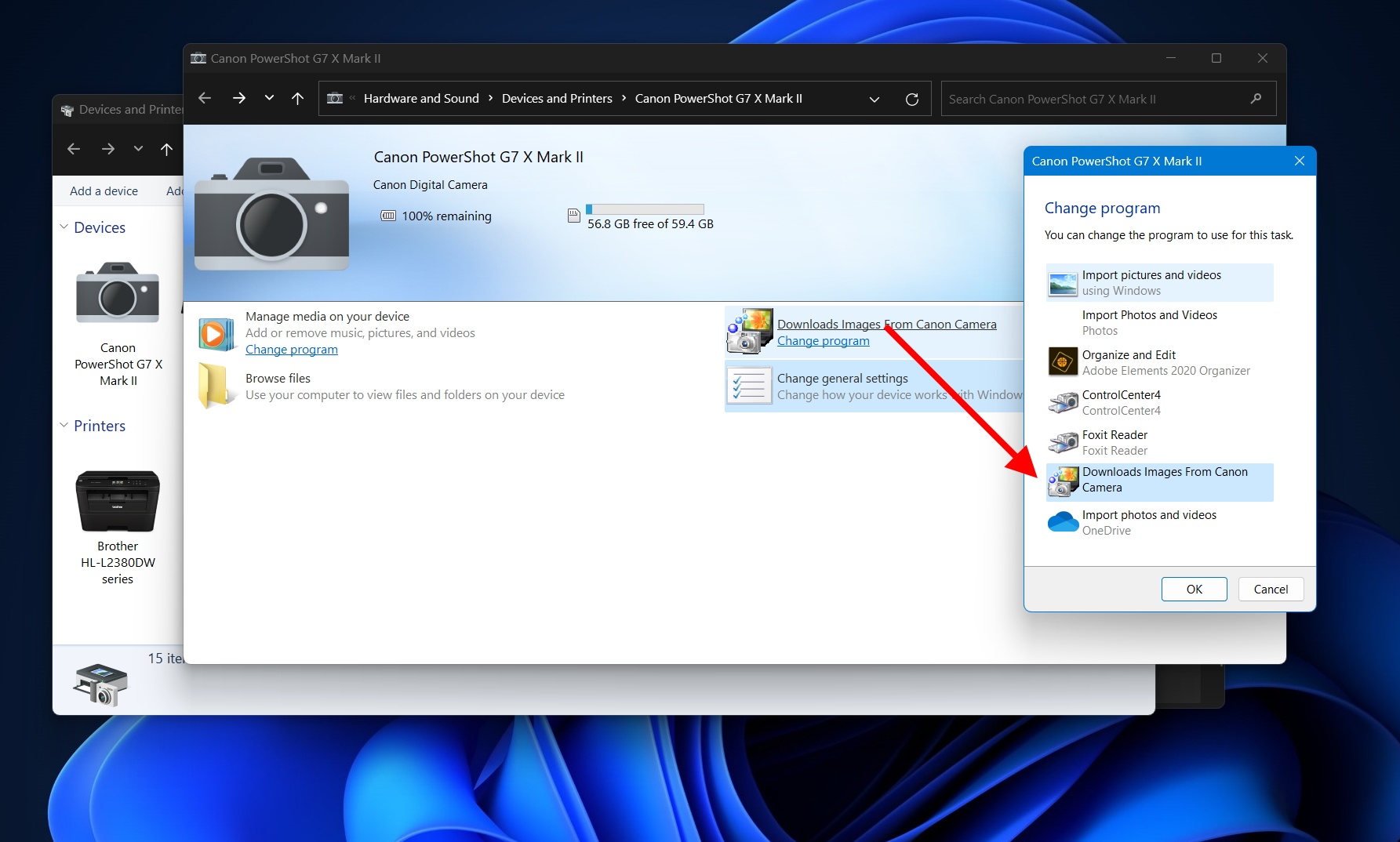The image size is (1400, 842).
Task: Click the Hardware and Sound breadcrumb
Action: [x=421, y=98]
